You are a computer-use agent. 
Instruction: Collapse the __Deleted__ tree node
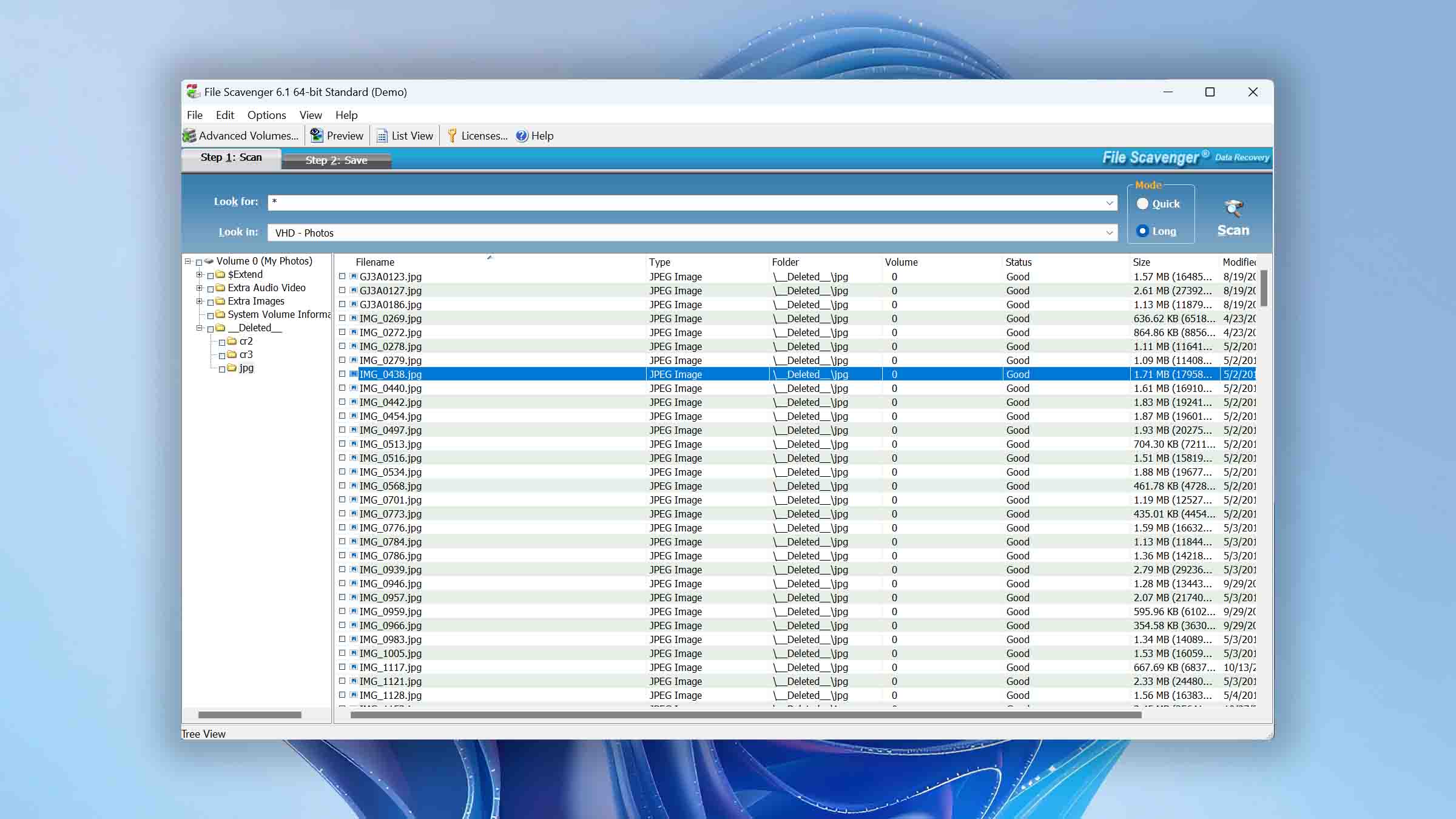[200, 328]
